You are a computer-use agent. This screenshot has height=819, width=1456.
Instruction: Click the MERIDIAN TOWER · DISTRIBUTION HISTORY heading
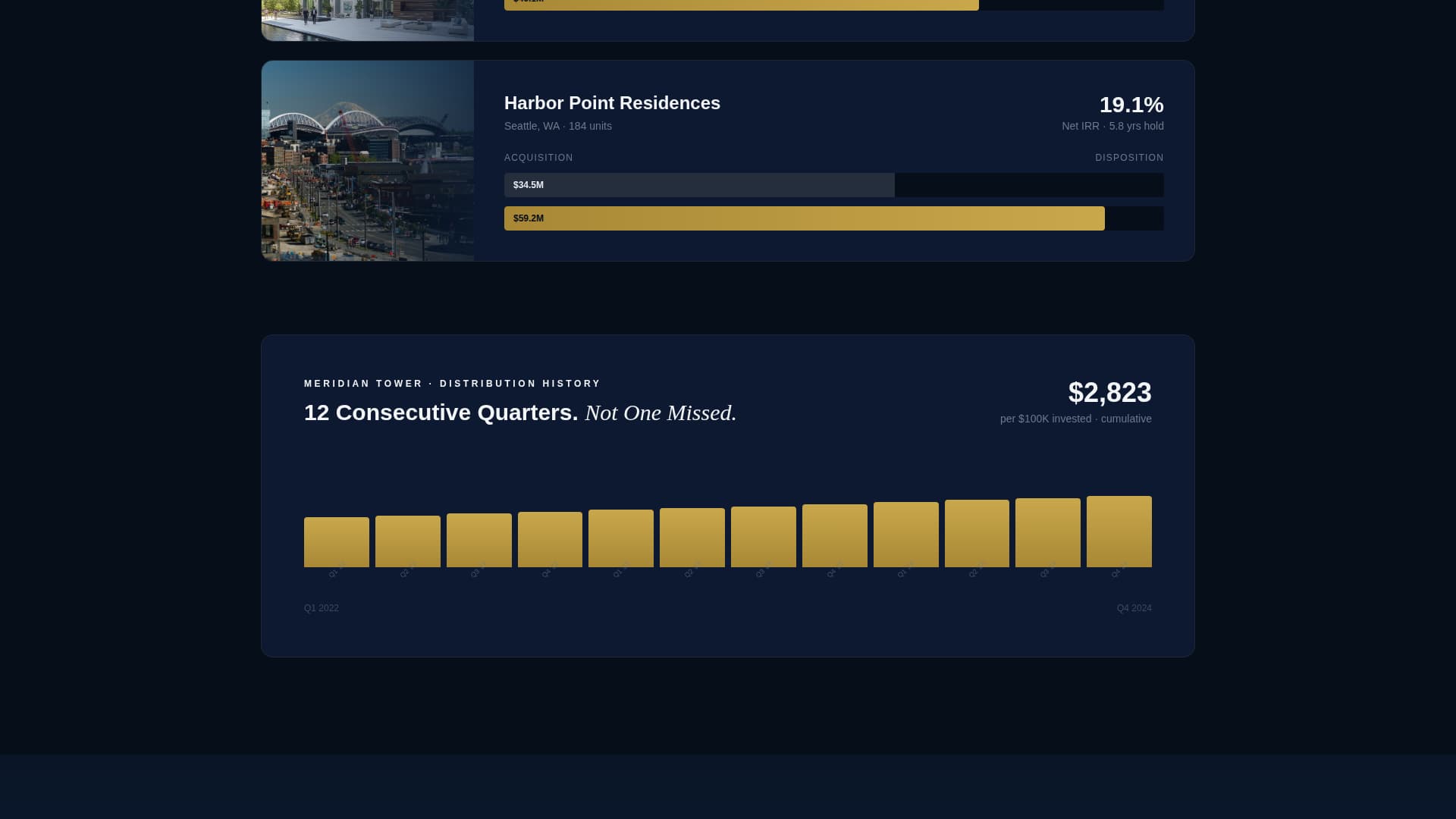click(452, 384)
